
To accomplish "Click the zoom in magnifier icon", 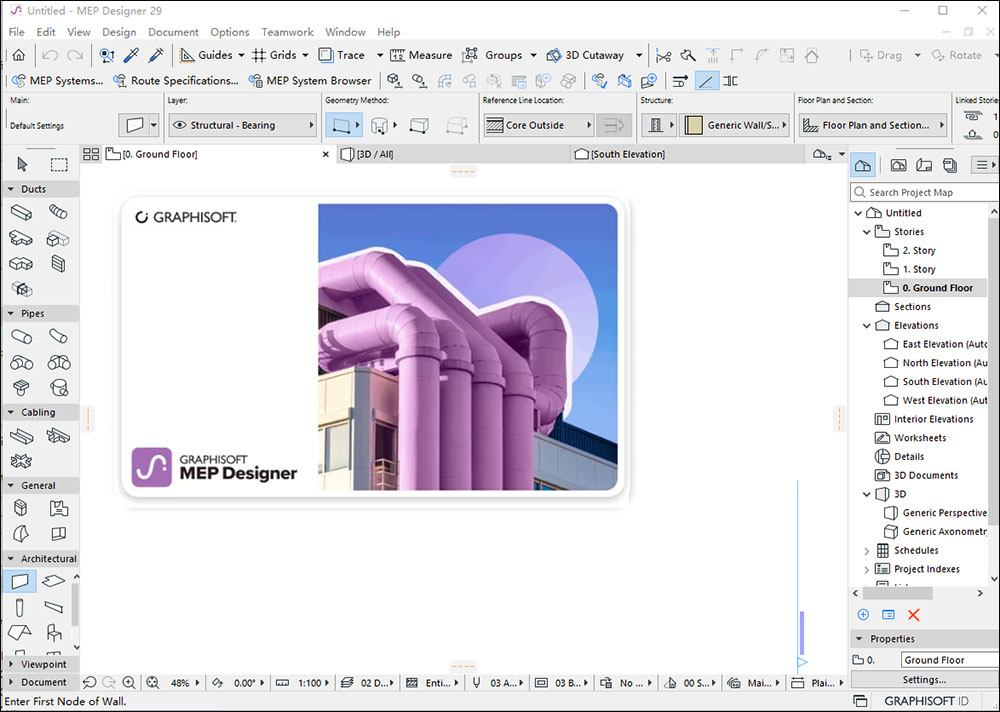I will tap(129, 683).
